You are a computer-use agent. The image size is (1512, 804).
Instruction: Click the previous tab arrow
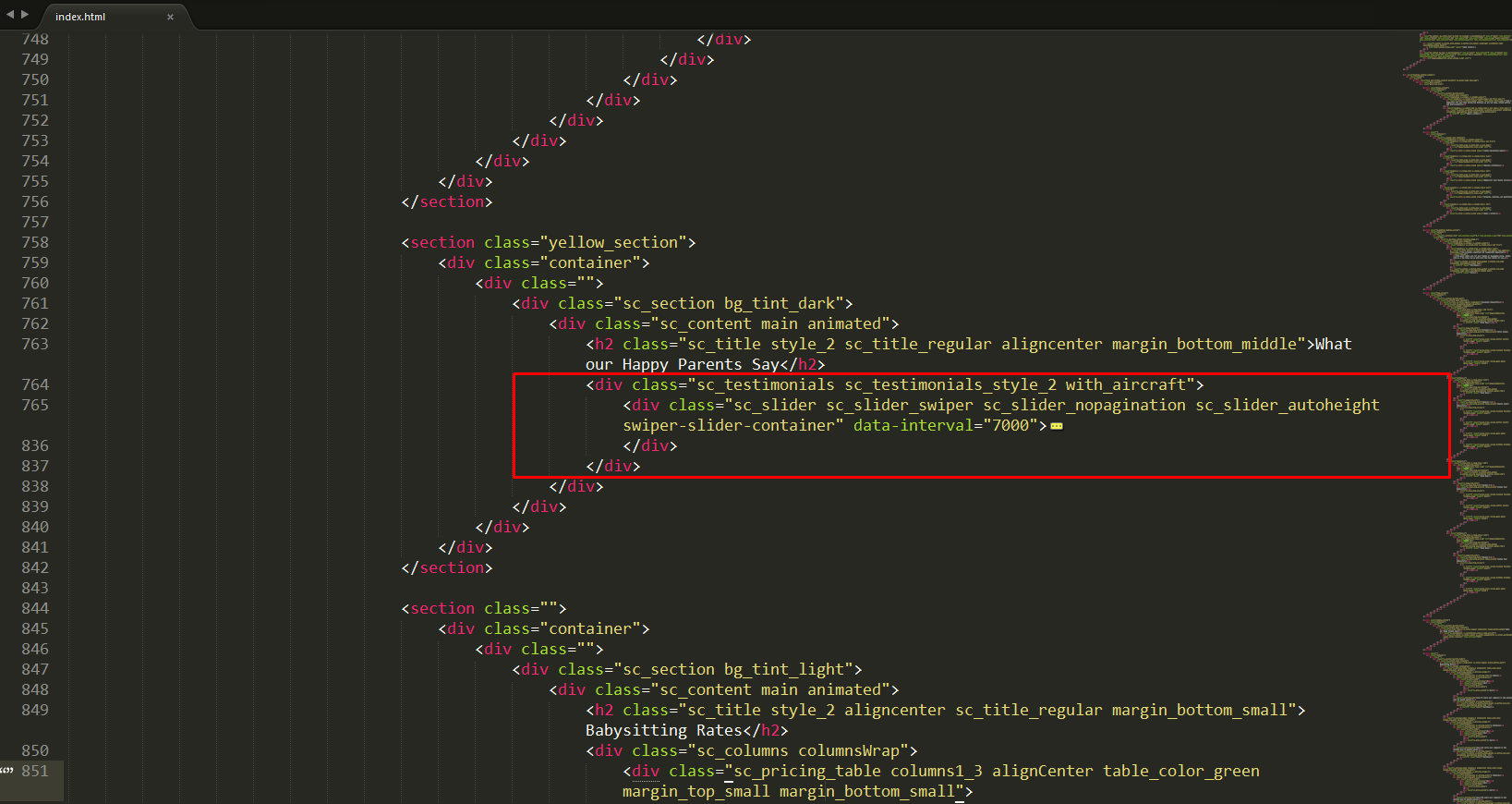click(x=10, y=15)
